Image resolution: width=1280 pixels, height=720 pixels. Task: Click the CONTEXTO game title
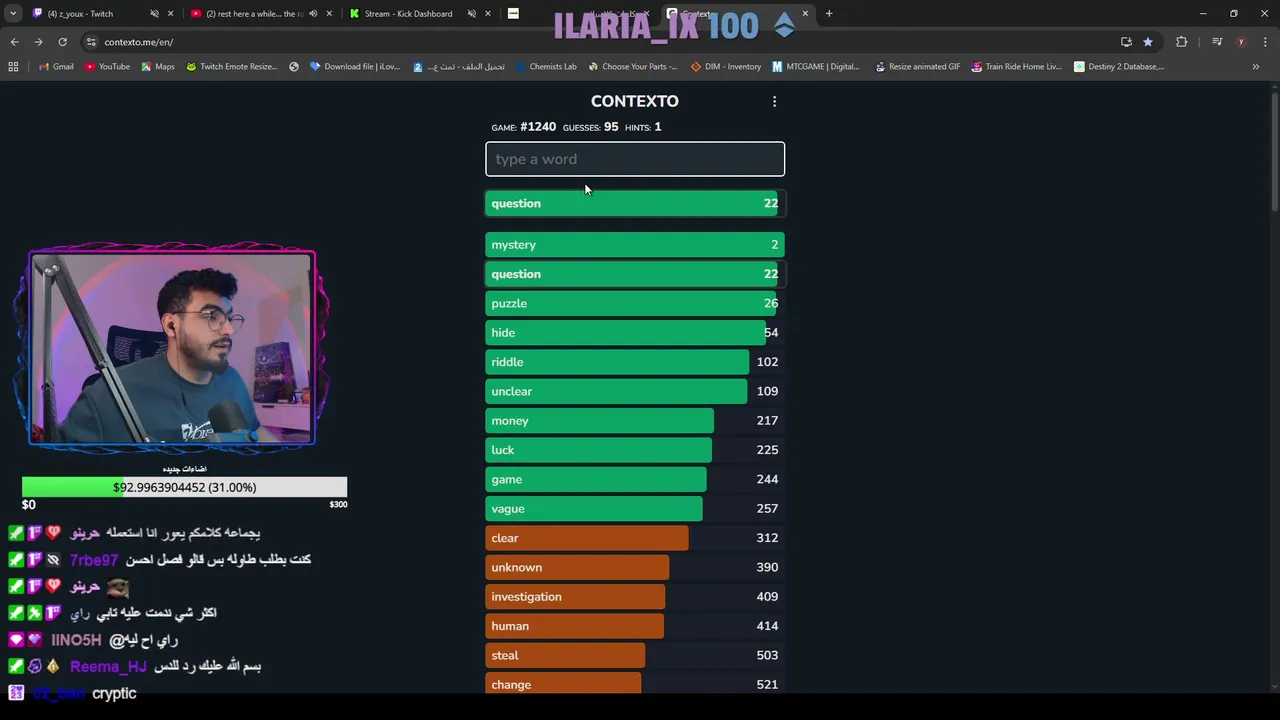635,101
